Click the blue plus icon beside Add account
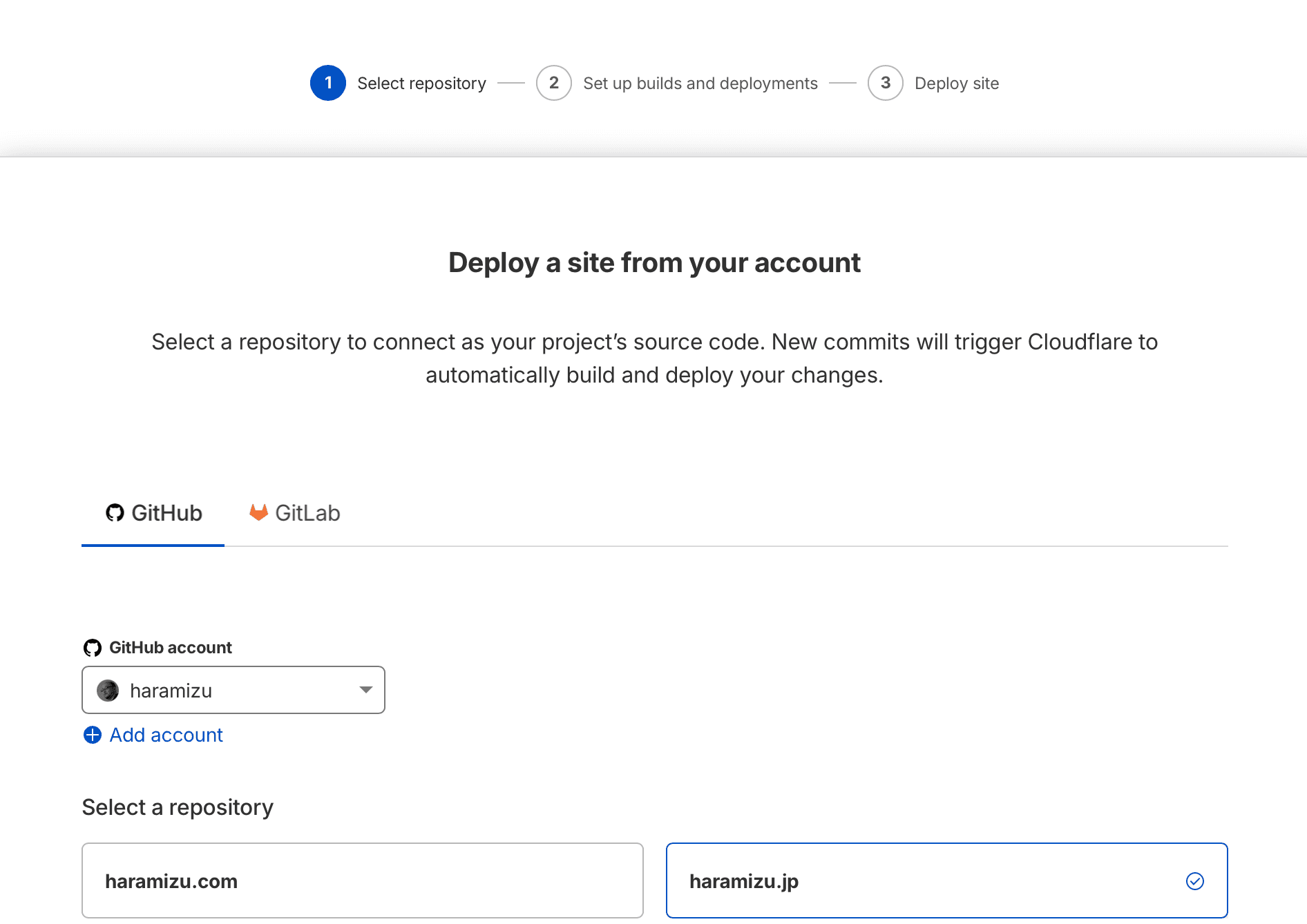Screen dimensions: 1307x924 pyautogui.click(x=92, y=735)
